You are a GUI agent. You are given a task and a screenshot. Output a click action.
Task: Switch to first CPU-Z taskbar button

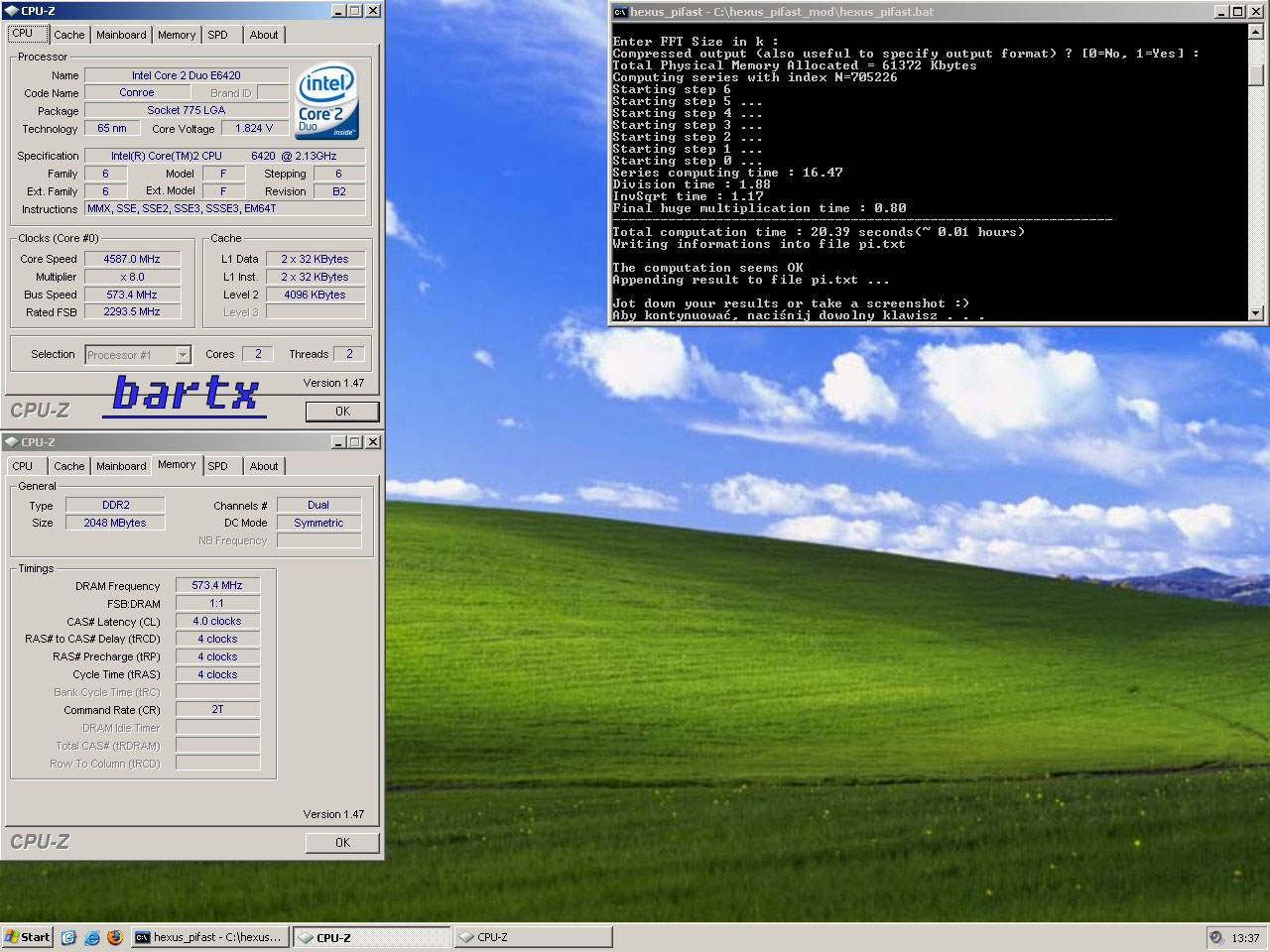click(x=372, y=937)
